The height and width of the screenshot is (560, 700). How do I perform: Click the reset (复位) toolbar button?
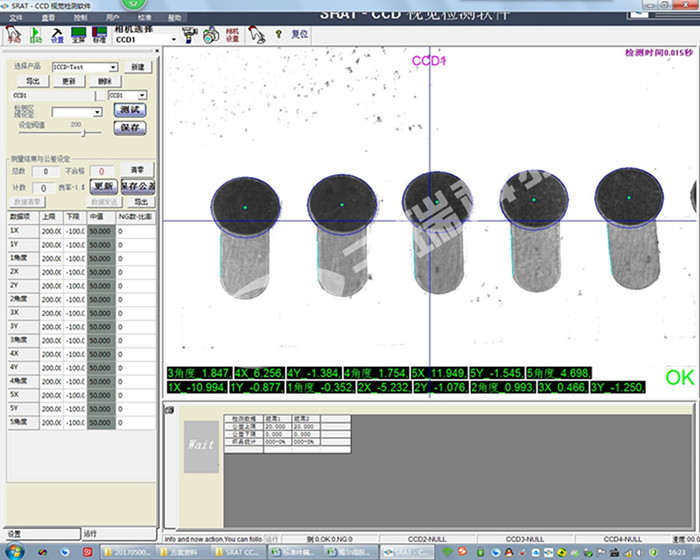[300, 34]
